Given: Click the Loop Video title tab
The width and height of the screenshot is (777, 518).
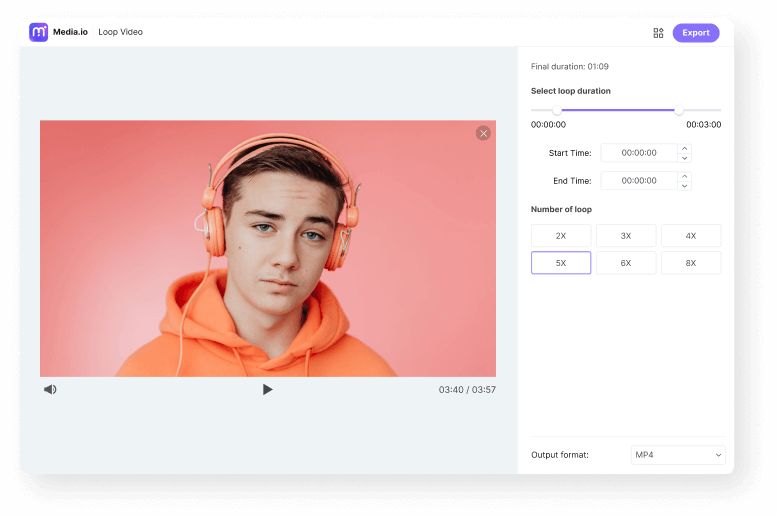Looking at the screenshot, I should click(x=120, y=32).
